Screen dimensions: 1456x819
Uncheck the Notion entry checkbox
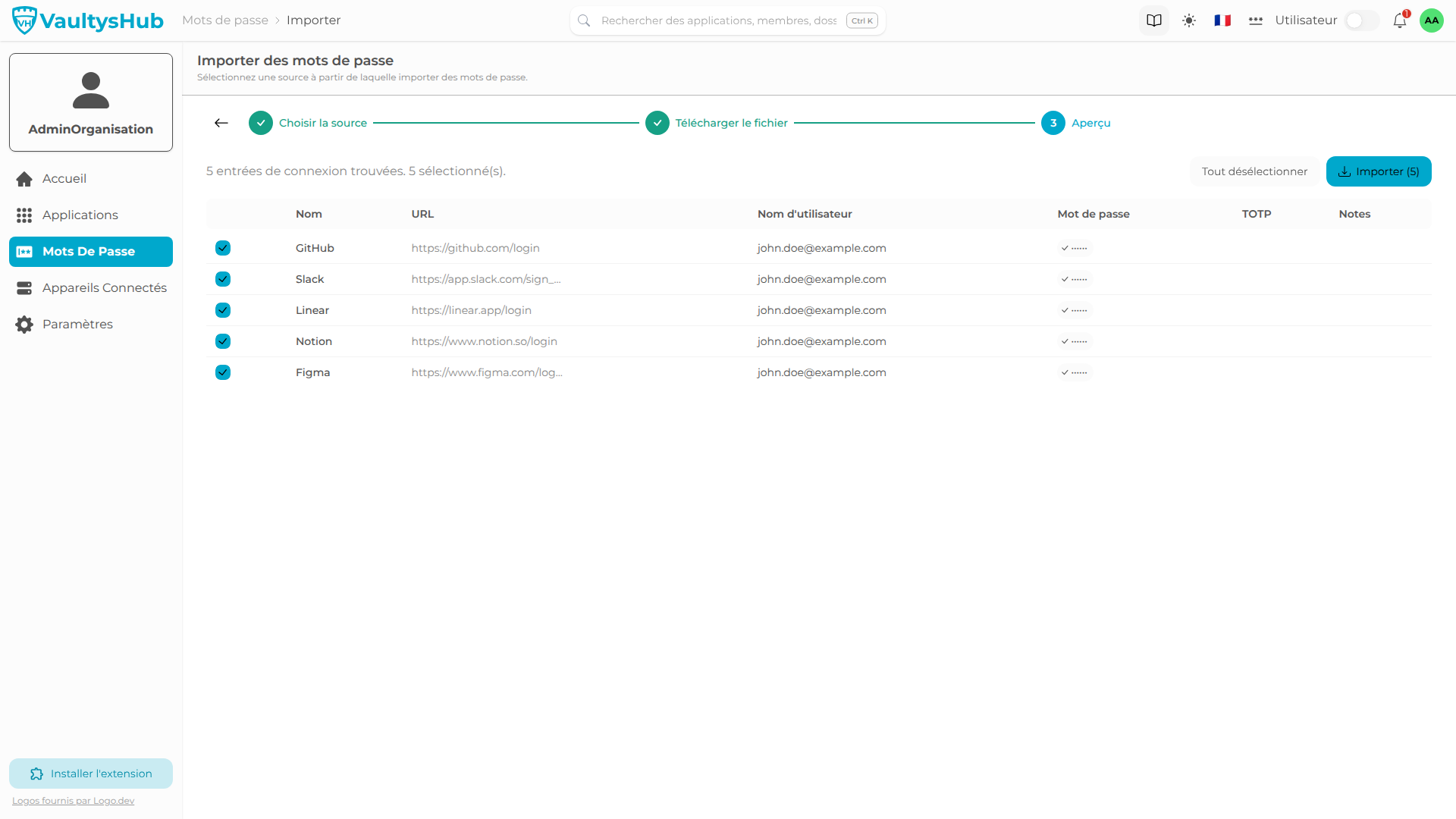pos(223,341)
